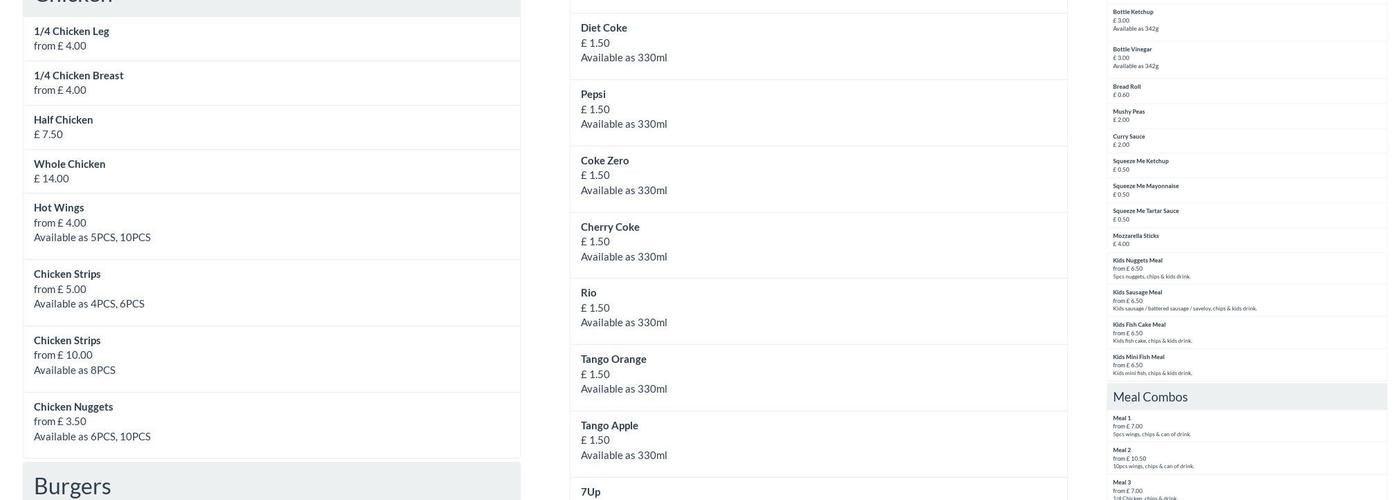The width and height of the screenshot is (1400, 500).
Task: Add a Diet Coke 330ml
Action: (604, 28)
